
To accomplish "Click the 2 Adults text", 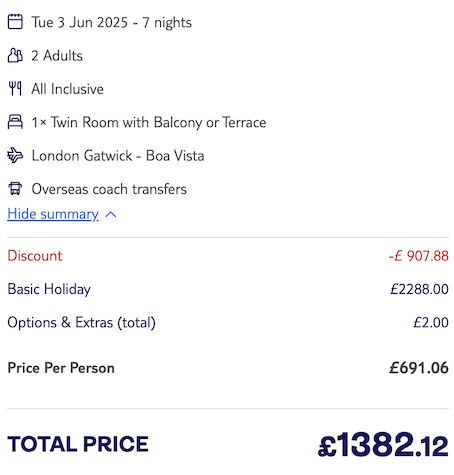I will [57, 56].
